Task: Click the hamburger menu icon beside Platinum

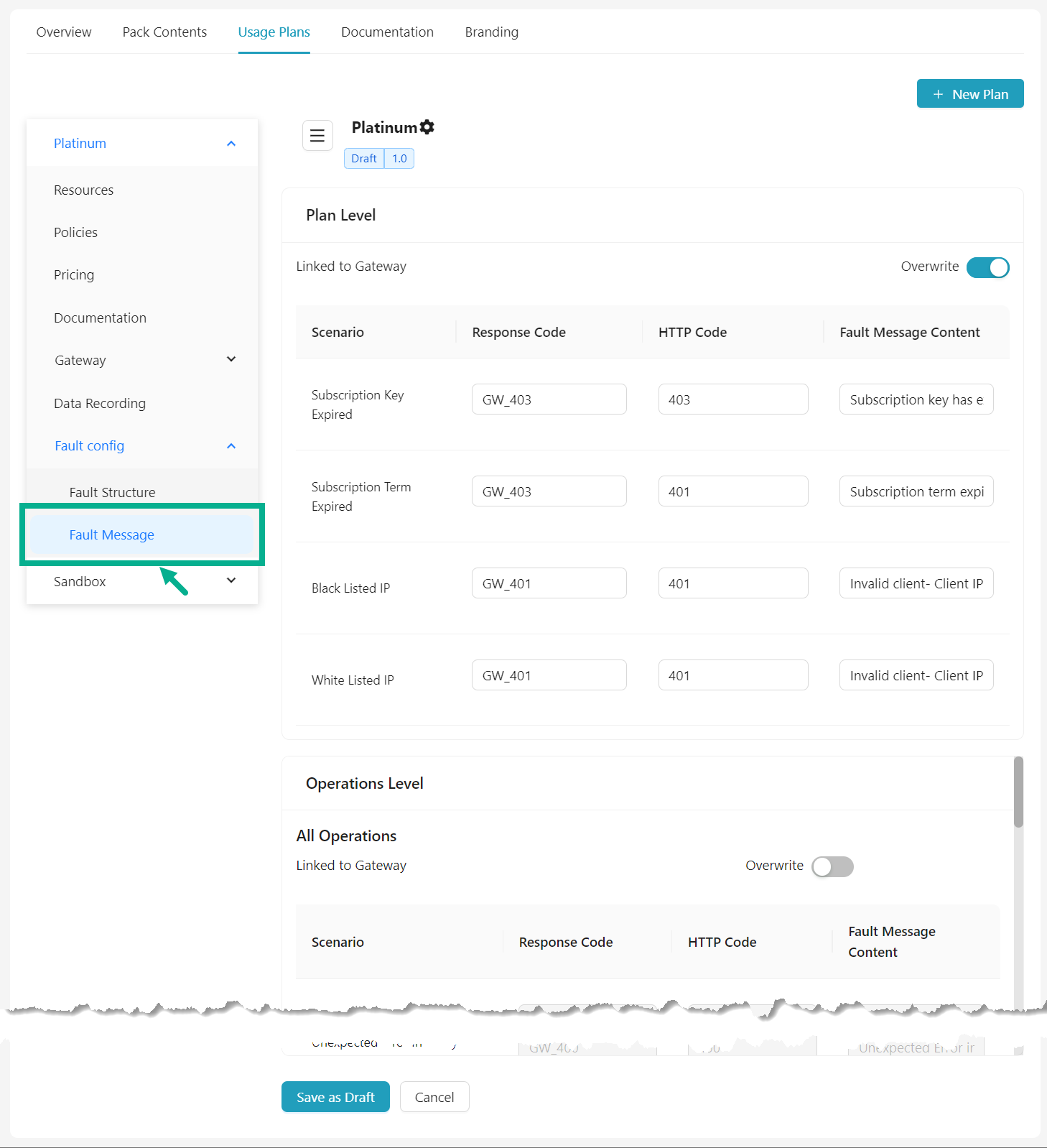Action: pyautogui.click(x=317, y=136)
